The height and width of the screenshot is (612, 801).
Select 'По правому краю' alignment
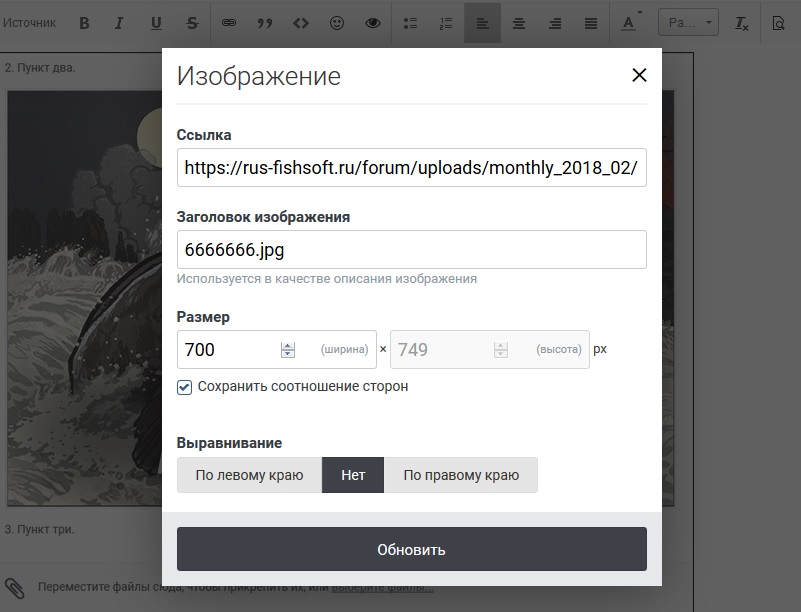pyautogui.click(x=461, y=476)
